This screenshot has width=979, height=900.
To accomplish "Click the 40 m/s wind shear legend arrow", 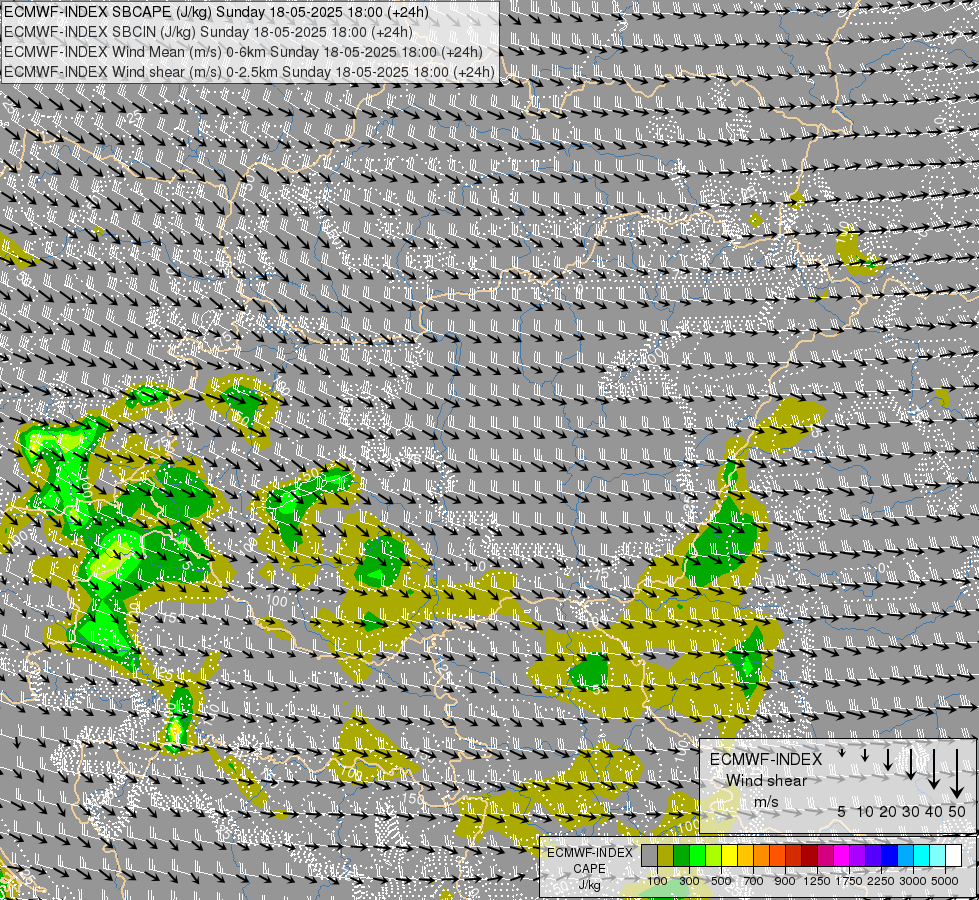I will click(933, 769).
